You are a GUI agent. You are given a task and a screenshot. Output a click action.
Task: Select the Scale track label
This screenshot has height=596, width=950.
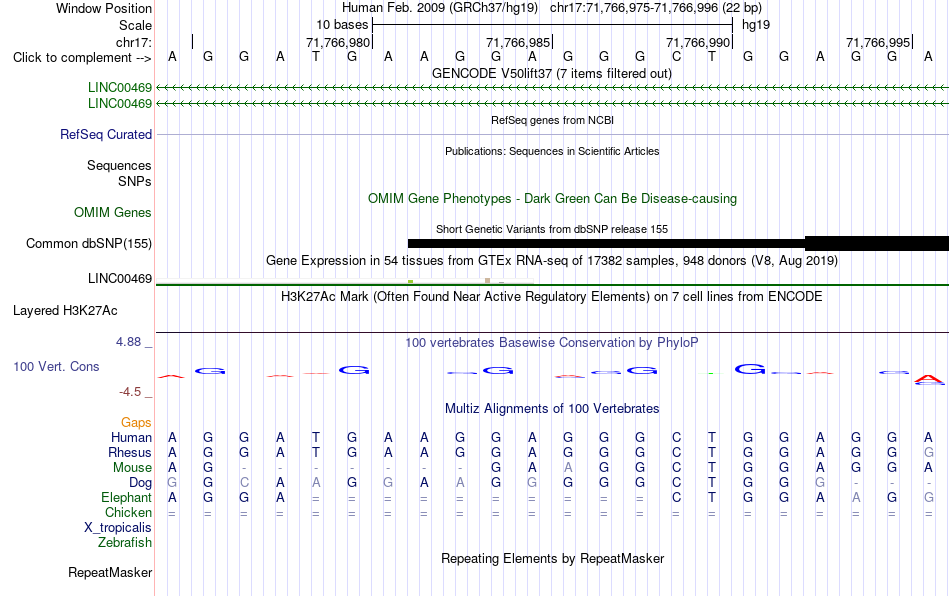coord(135,25)
